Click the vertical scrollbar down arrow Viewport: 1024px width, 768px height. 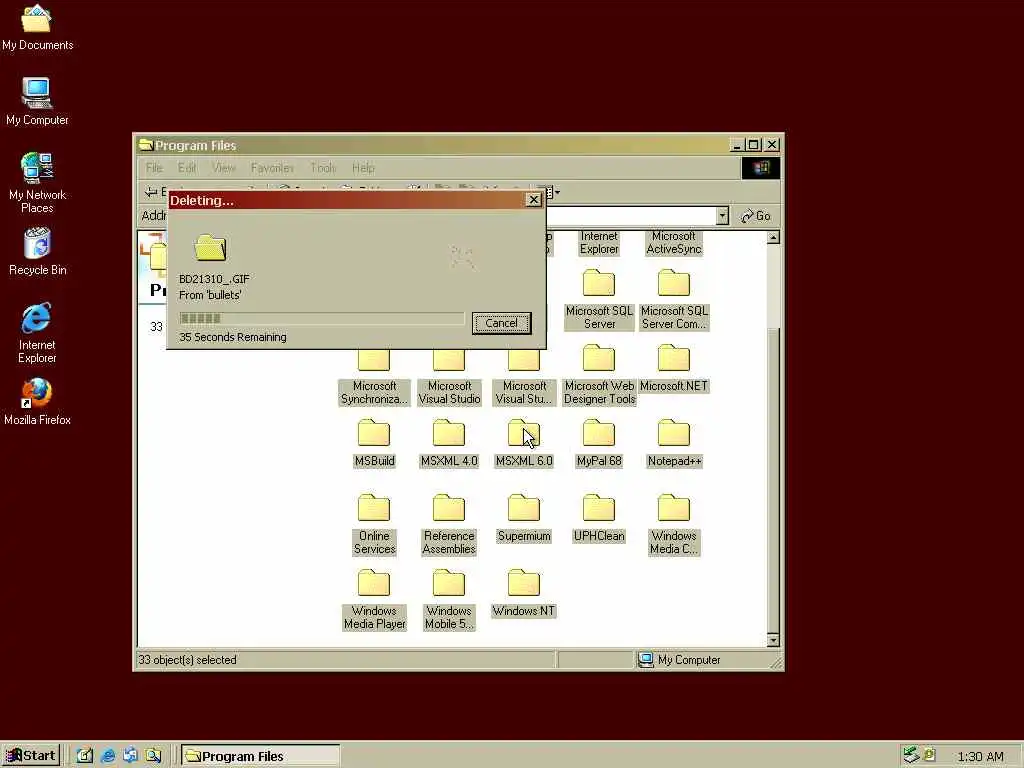click(x=773, y=640)
